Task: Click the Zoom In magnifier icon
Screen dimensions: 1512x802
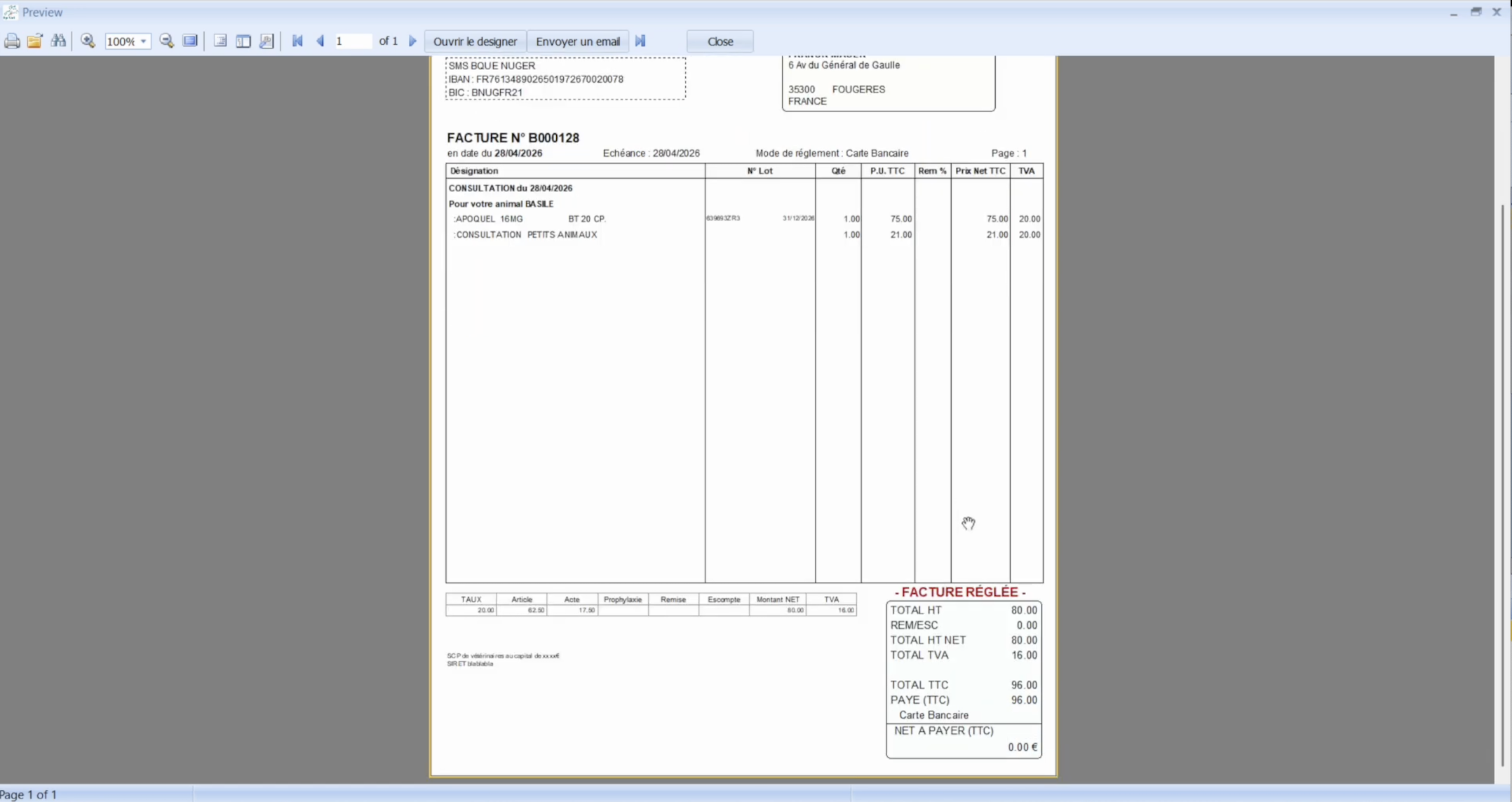Action: tap(88, 41)
